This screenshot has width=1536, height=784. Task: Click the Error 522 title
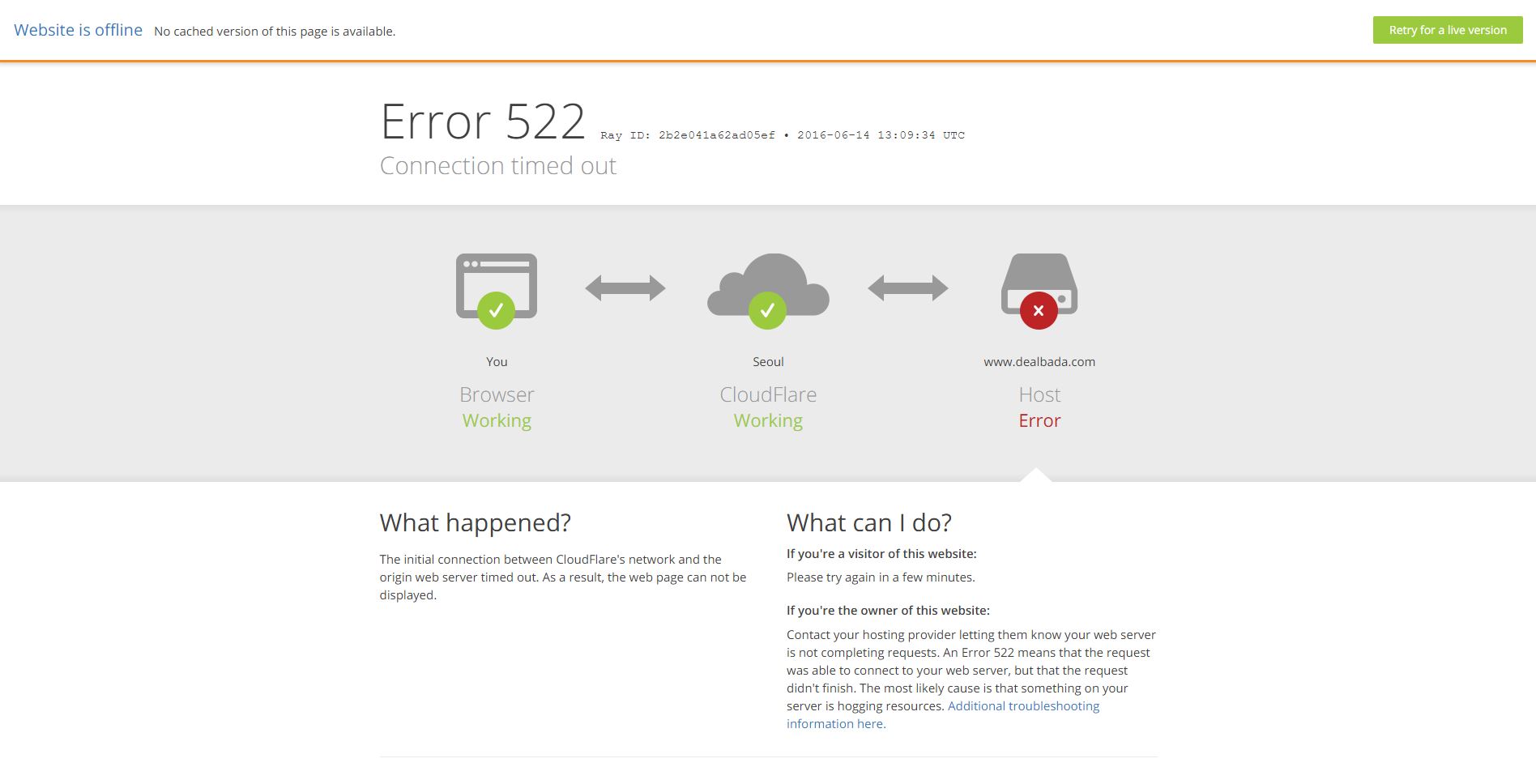click(x=483, y=121)
